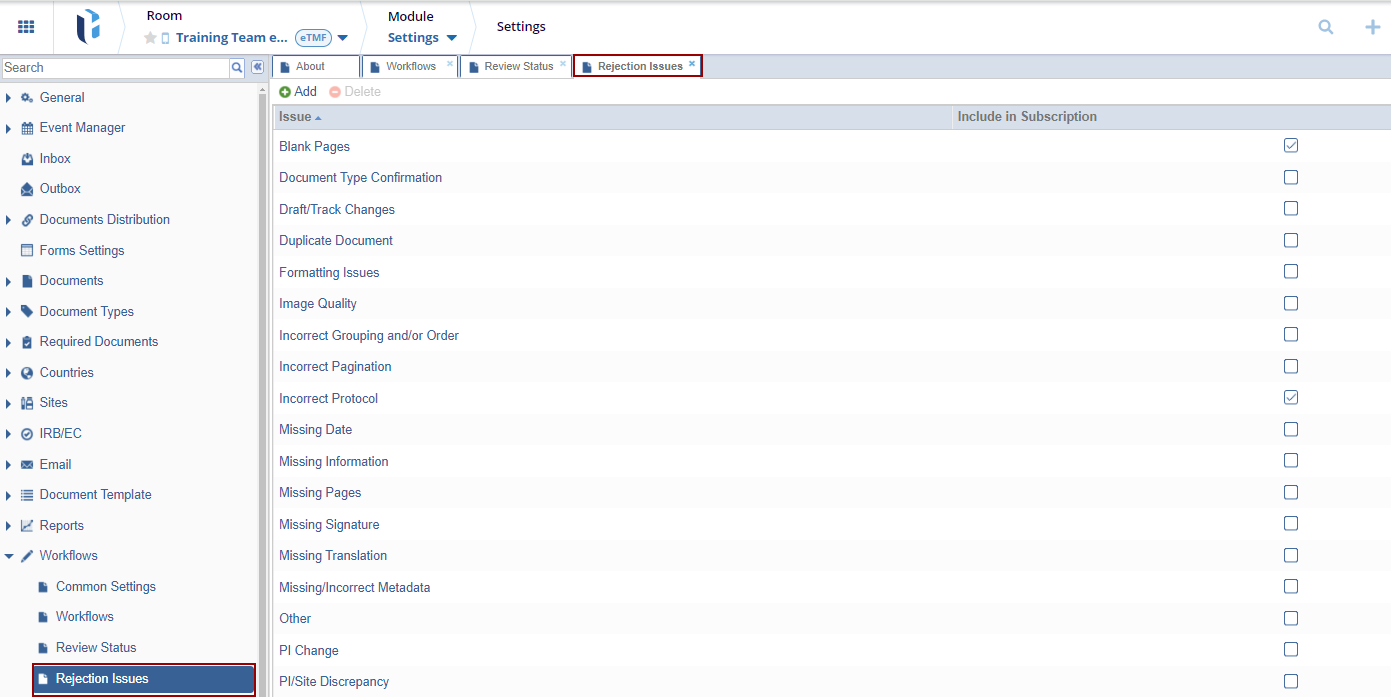Open the app launcher grid icon
Image resolution: width=1391 pixels, height=697 pixels.
pyautogui.click(x=26, y=27)
